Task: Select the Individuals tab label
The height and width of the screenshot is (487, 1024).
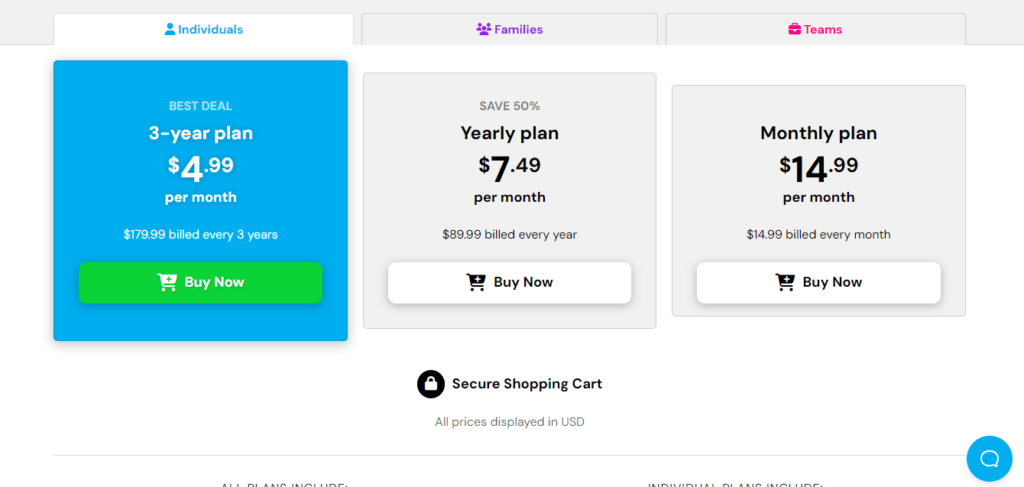Action: (x=210, y=29)
